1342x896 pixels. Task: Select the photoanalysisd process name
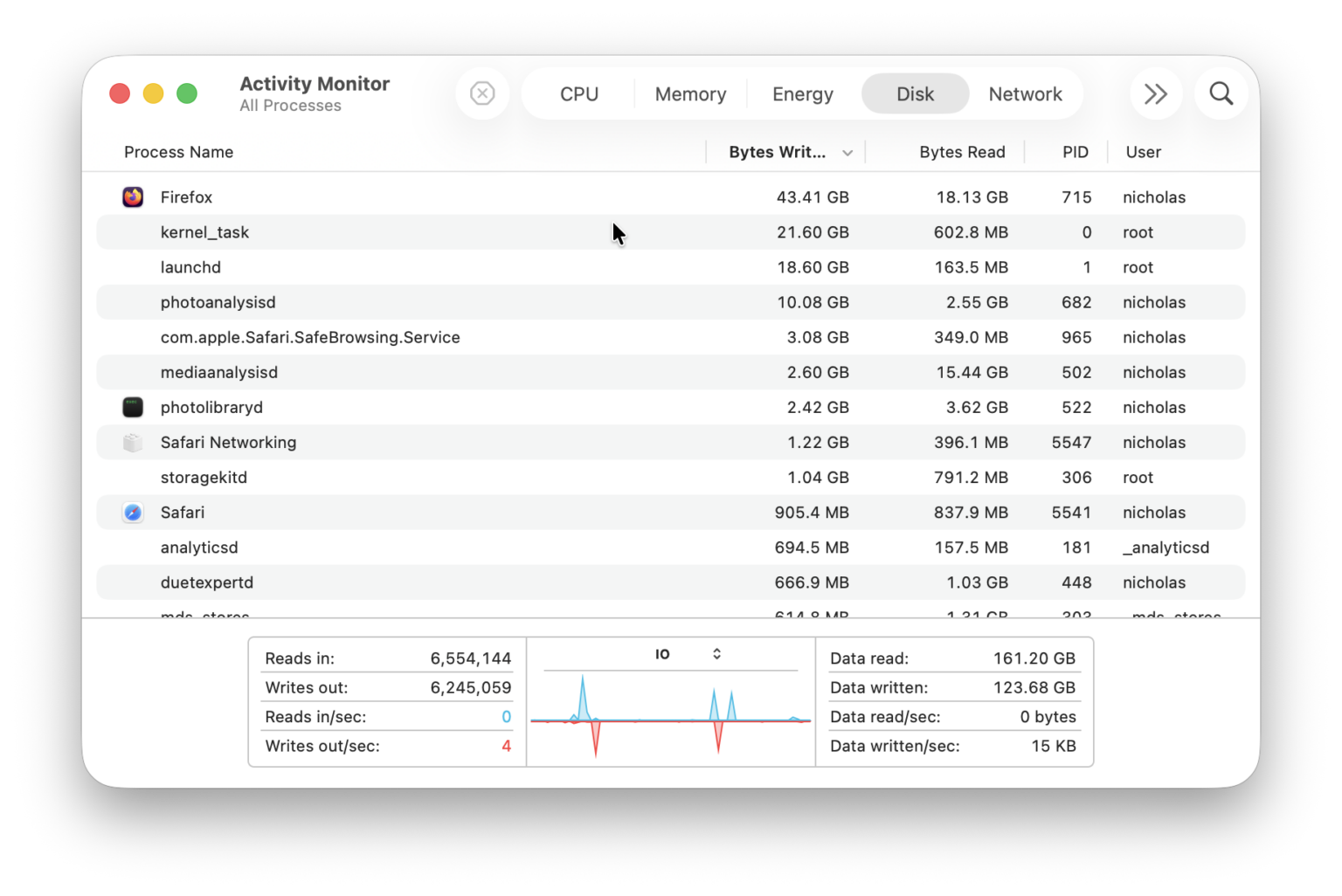218,302
